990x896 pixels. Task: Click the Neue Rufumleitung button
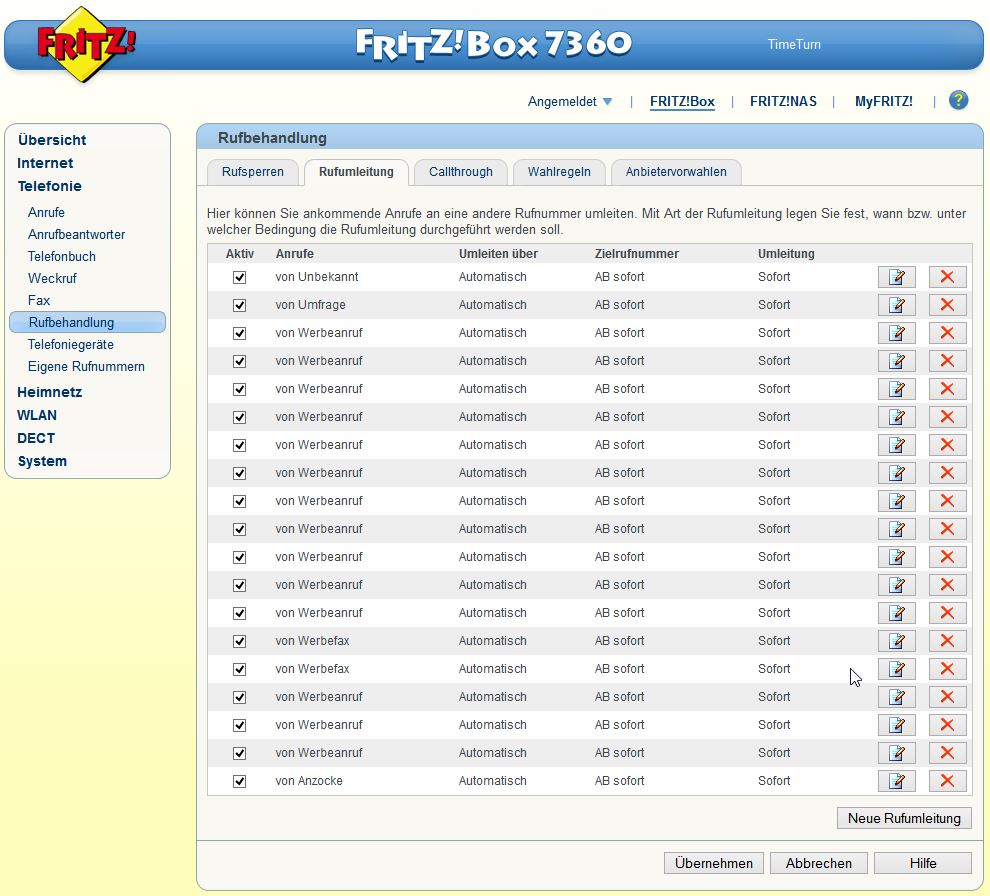904,818
